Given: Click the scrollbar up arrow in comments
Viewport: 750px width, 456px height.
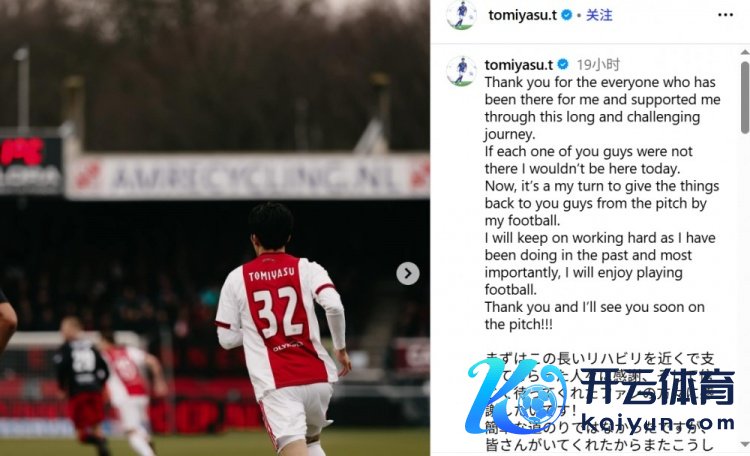Looking at the screenshot, I should (745, 52).
